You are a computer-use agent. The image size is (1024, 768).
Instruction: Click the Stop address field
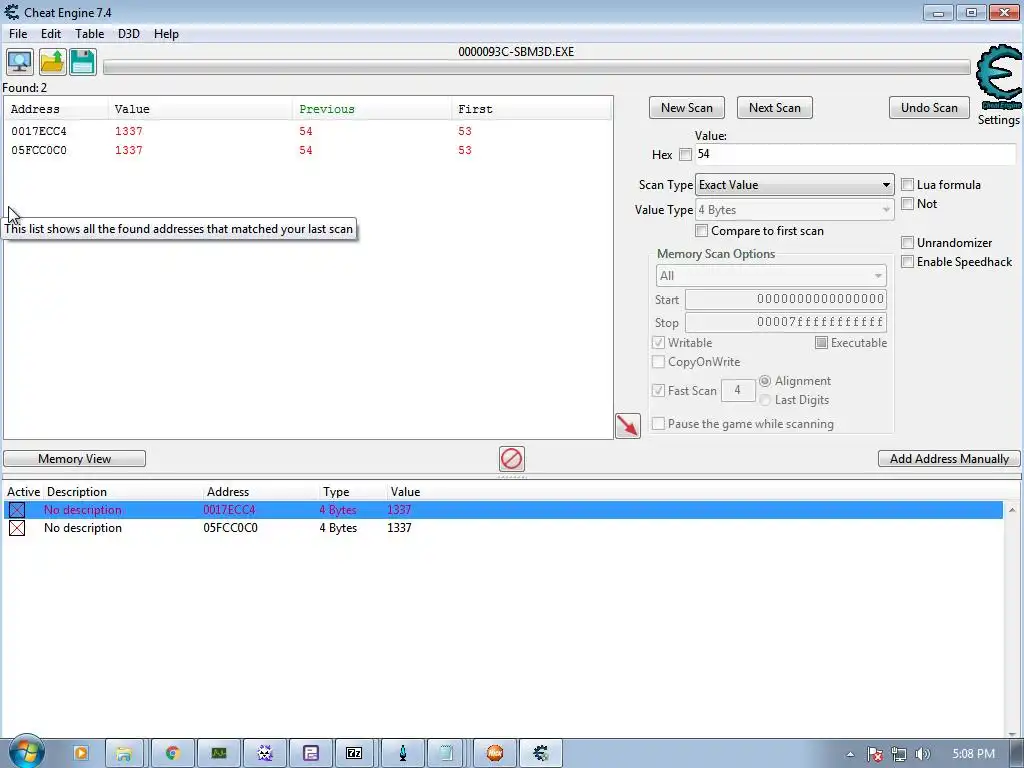[786, 322]
